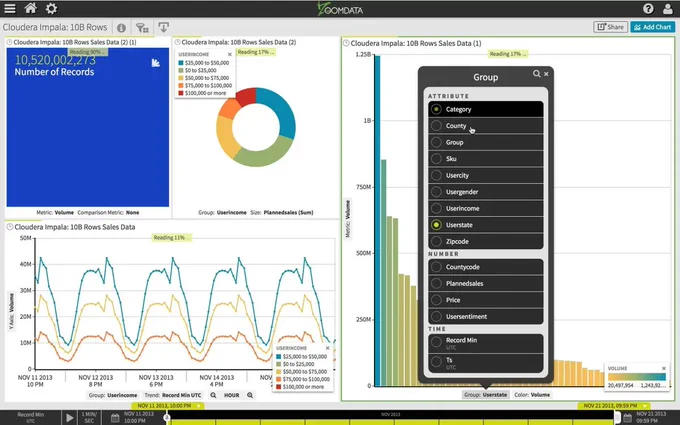This screenshot has height=425, width=680.
Task: Expand NOV 21 2013 end time dropdown arrow
Action: [x=644, y=406]
